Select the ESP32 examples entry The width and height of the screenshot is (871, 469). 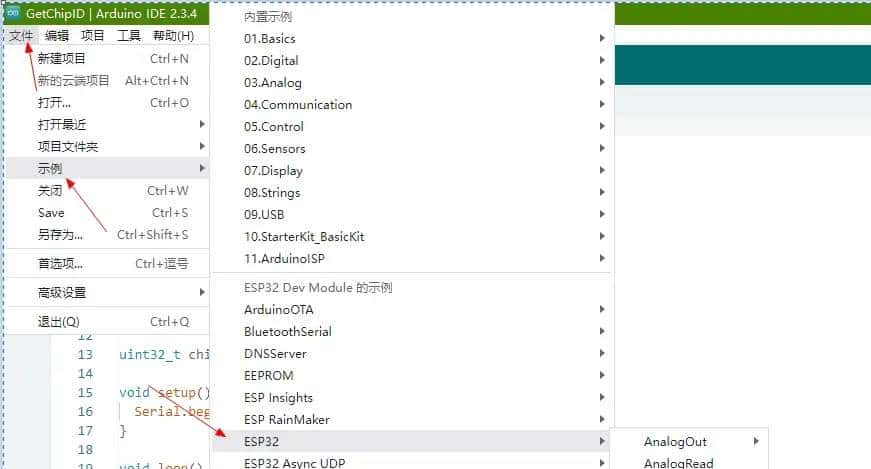(x=413, y=441)
